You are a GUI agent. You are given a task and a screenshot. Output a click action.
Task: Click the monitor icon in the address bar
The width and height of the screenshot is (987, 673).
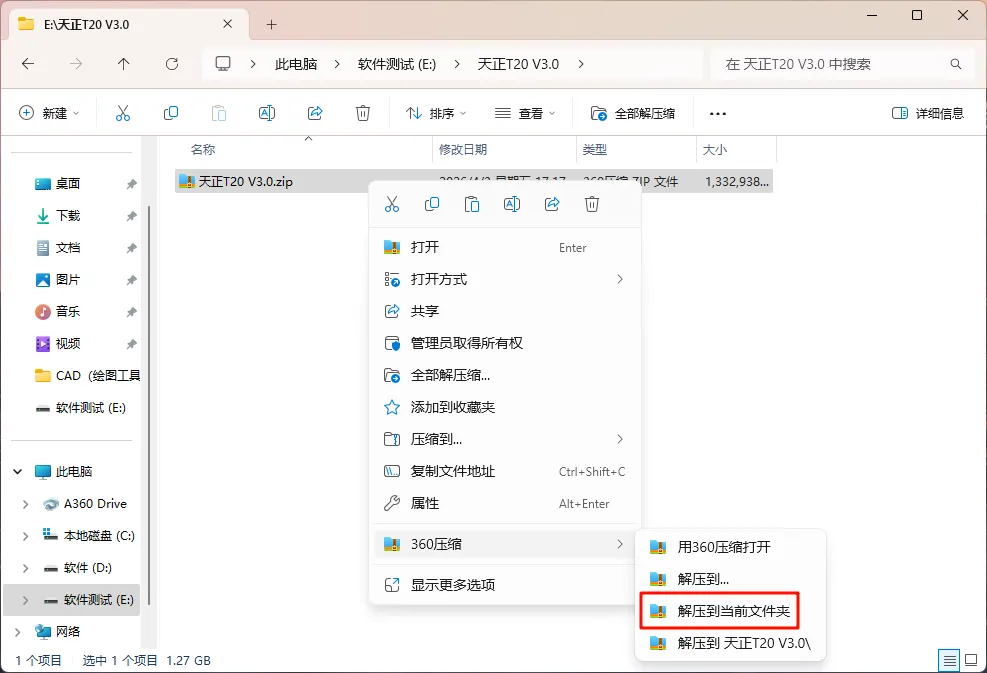pyautogui.click(x=223, y=64)
